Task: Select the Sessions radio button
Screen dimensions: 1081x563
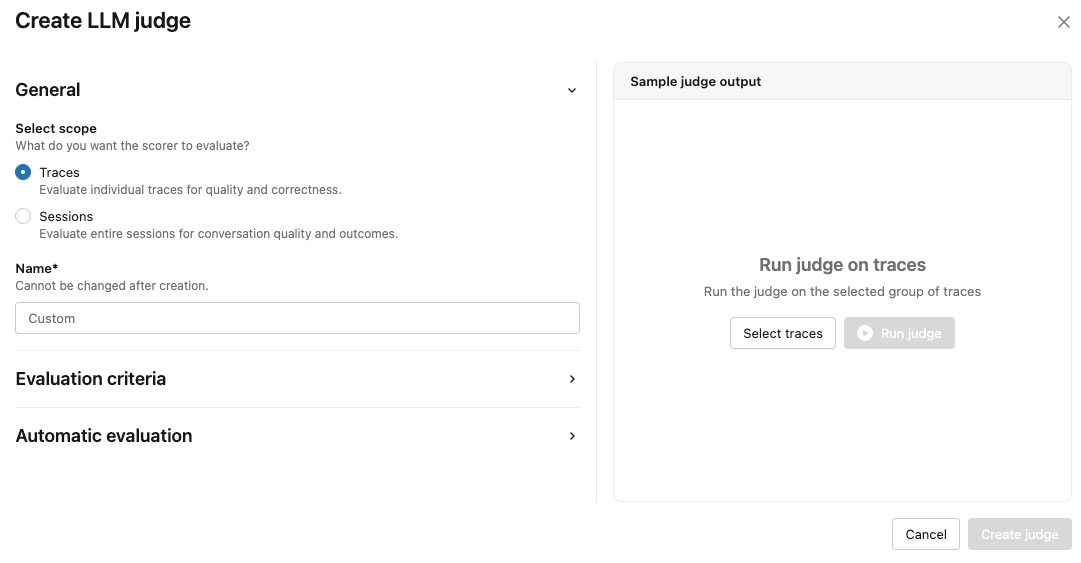Action: point(23,216)
